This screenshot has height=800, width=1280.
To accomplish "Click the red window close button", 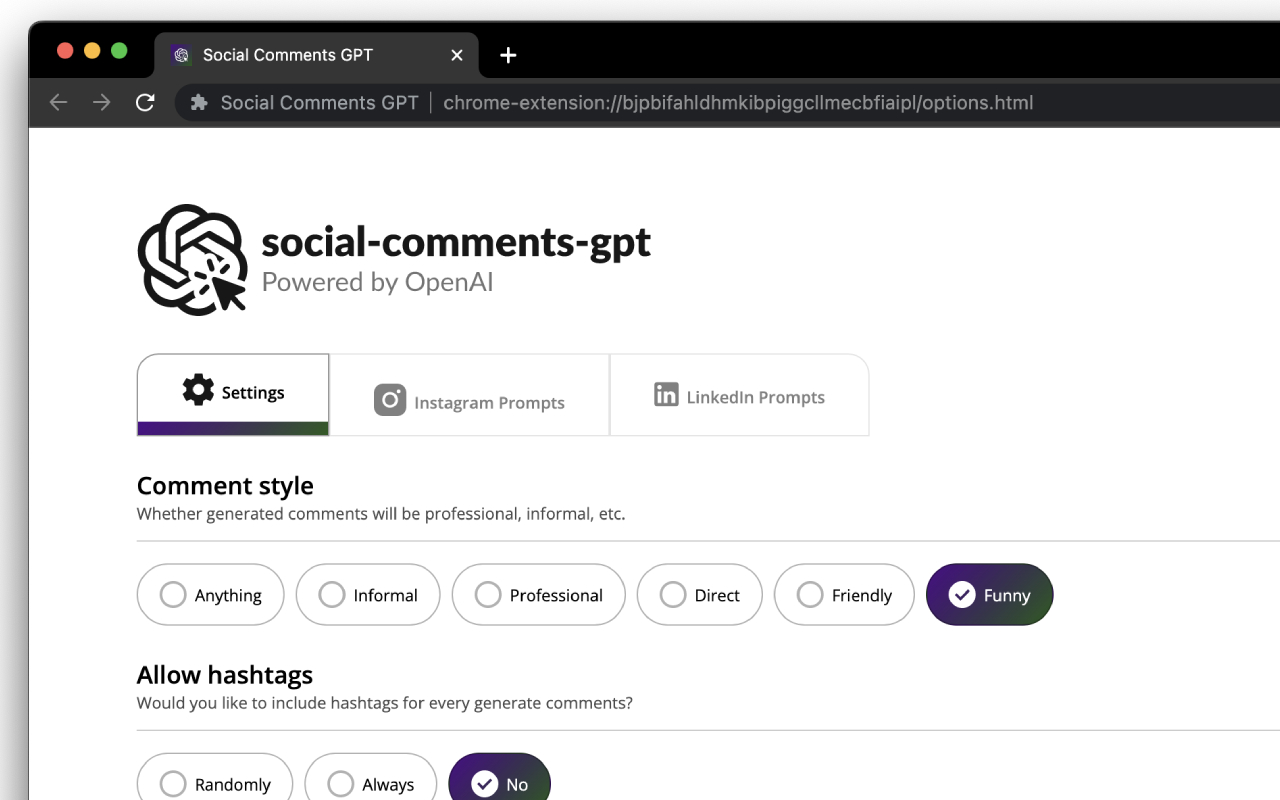I will tap(65, 51).
